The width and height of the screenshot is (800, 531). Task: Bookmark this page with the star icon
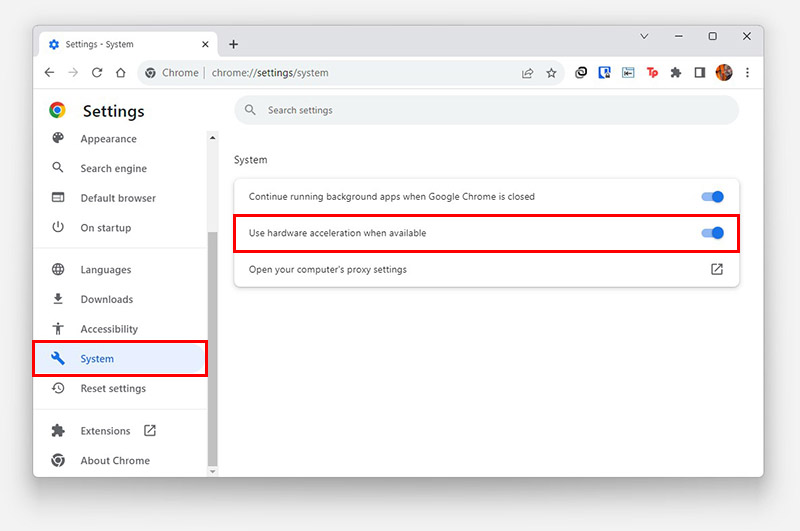click(x=551, y=73)
